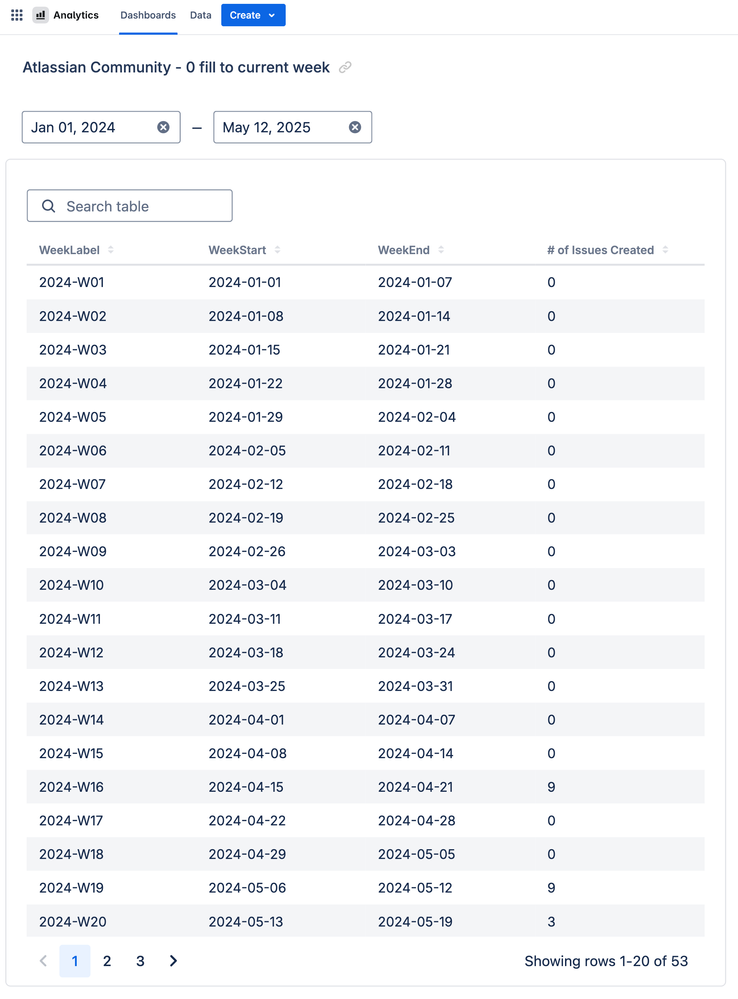Click WeekStart value 2024-02-05
The image size is (738, 999).
click(x=247, y=450)
